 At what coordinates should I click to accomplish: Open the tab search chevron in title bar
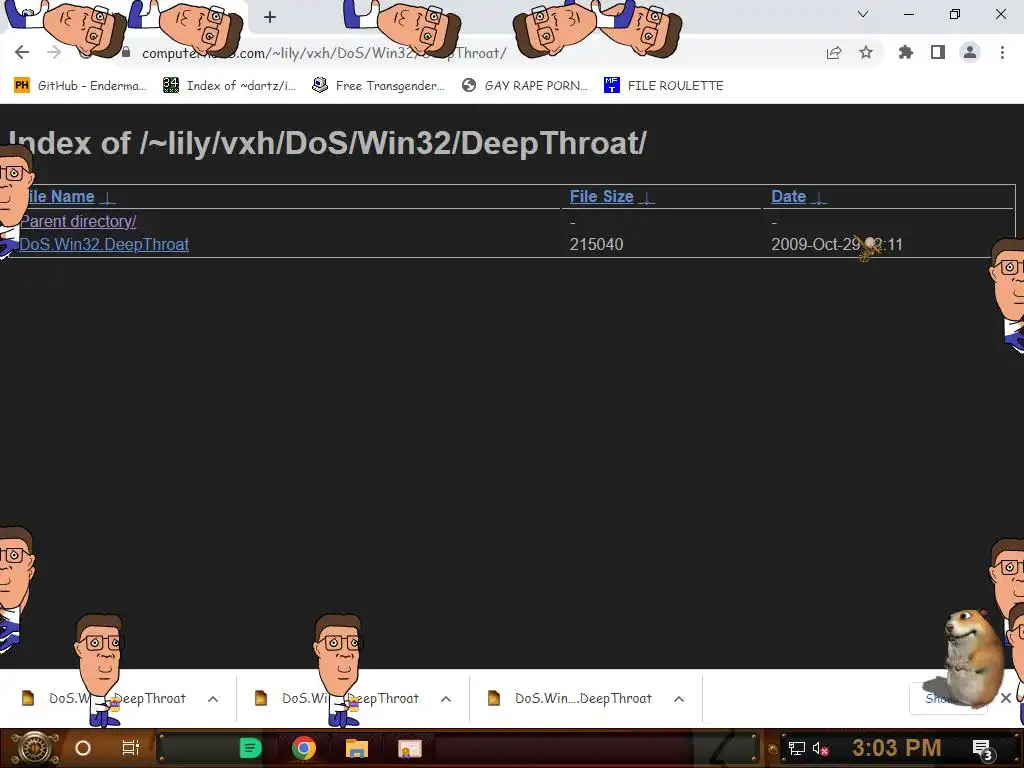[x=863, y=14]
